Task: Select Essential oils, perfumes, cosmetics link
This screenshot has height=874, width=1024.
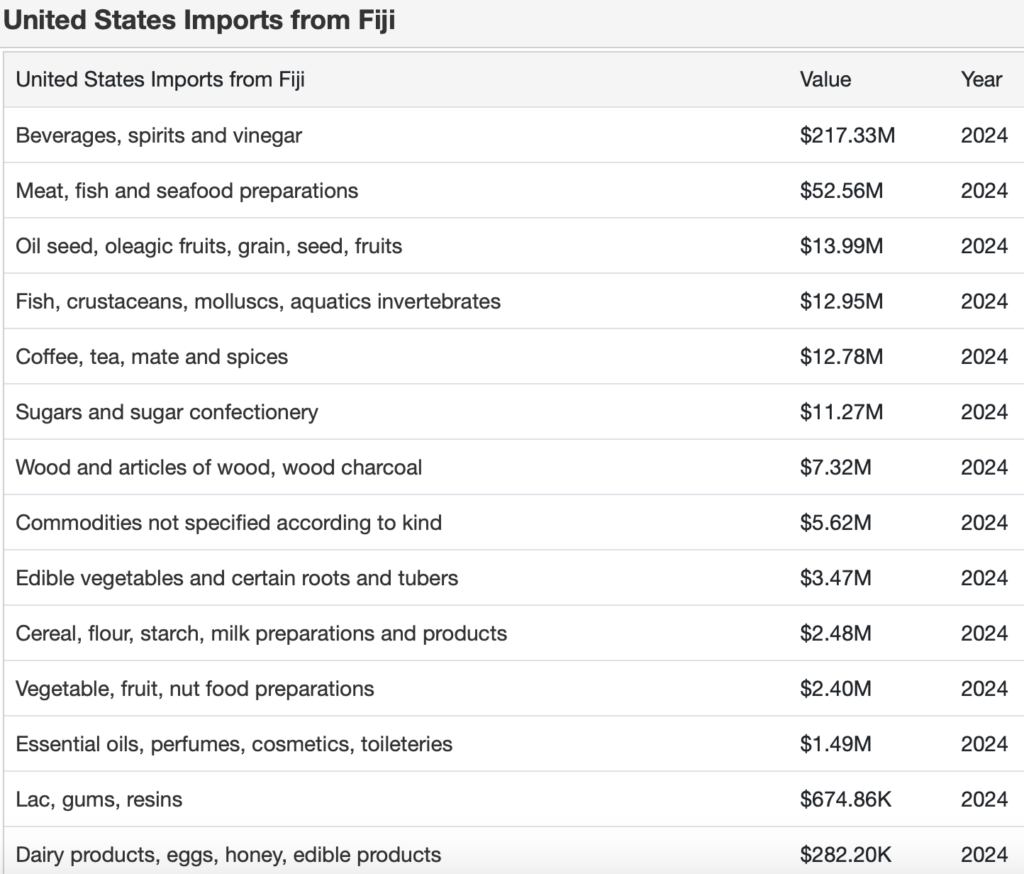Action: tap(233, 744)
